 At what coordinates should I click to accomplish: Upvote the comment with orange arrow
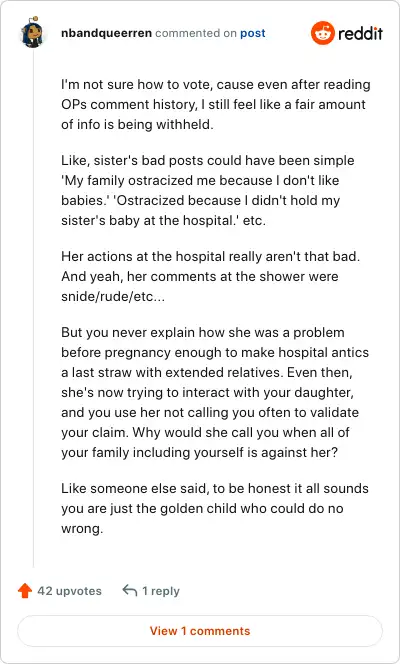[25, 590]
